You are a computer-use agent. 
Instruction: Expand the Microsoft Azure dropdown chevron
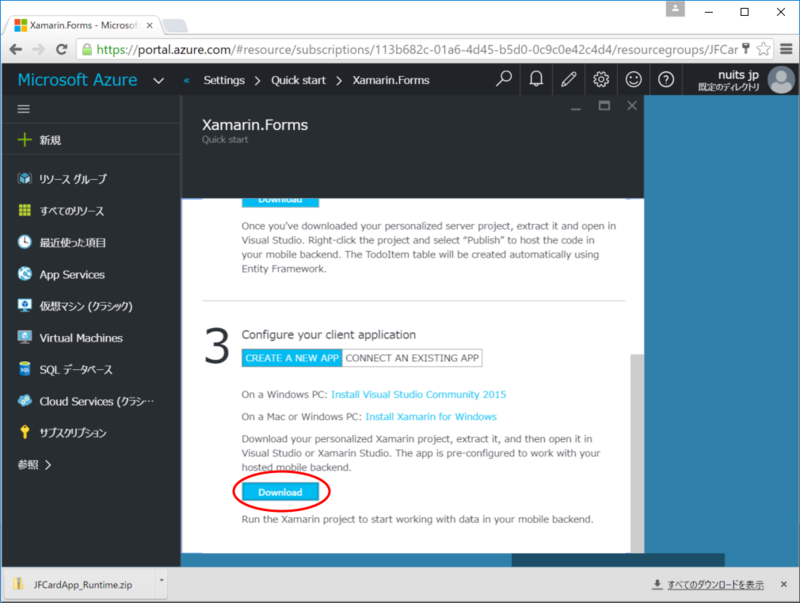point(159,81)
